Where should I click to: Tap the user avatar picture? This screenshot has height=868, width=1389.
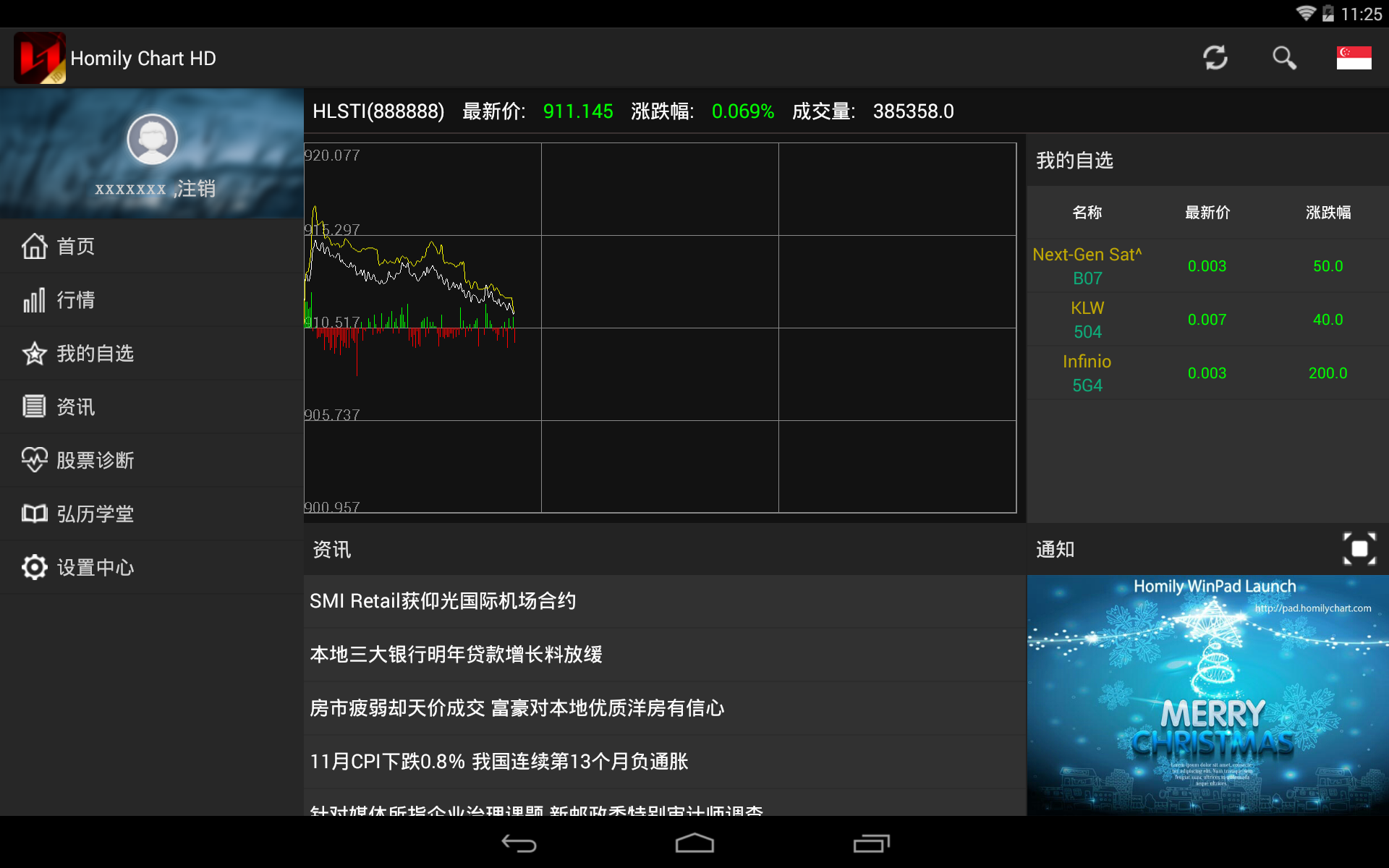[152, 139]
